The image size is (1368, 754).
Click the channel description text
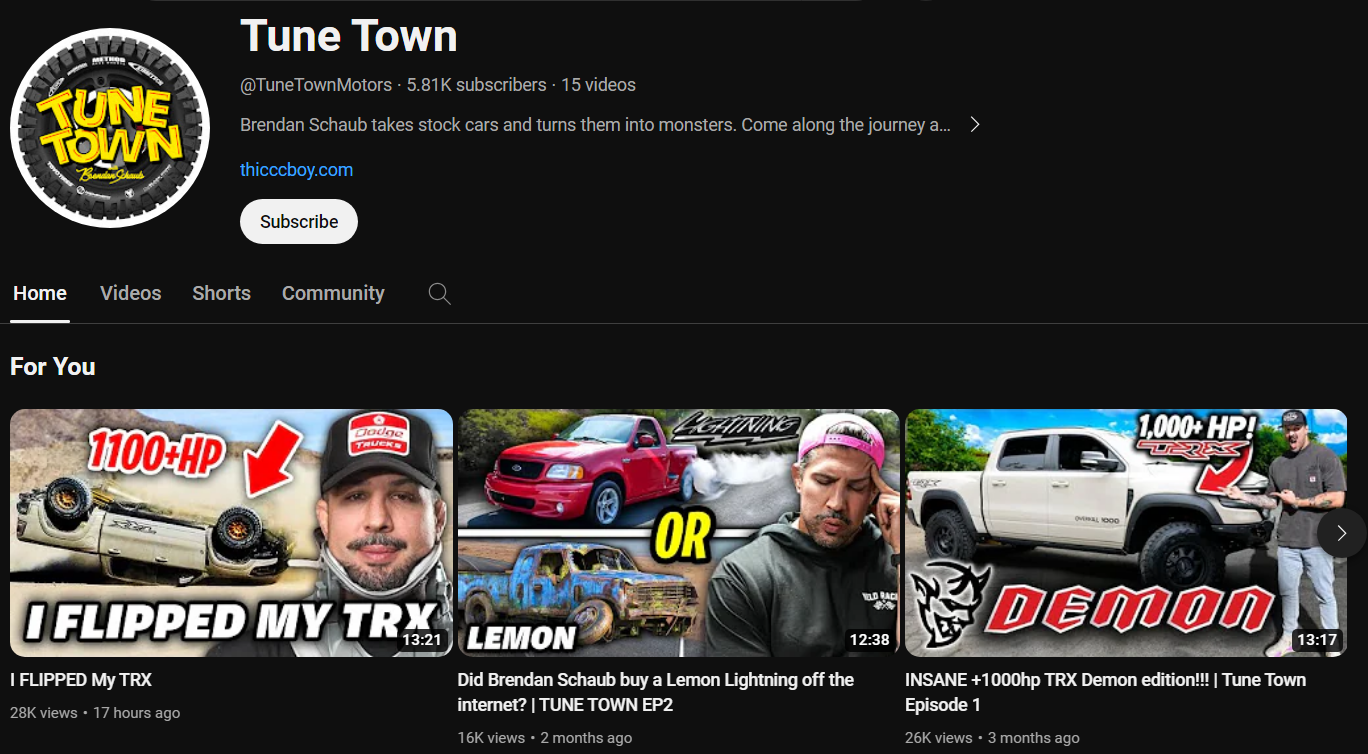coord(595,125)
